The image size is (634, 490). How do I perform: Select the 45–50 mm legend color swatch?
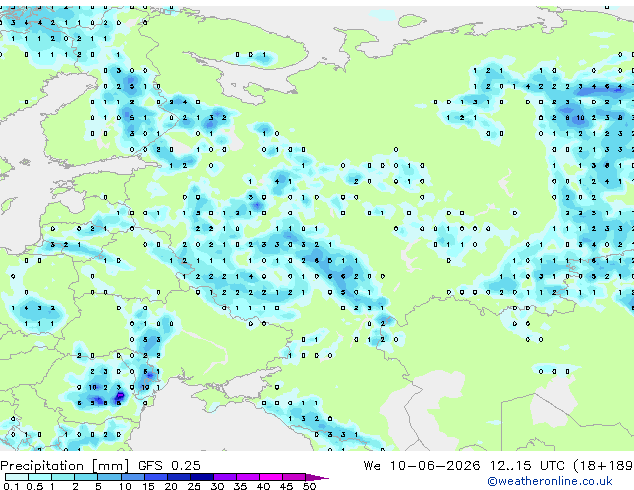(294, 477)
